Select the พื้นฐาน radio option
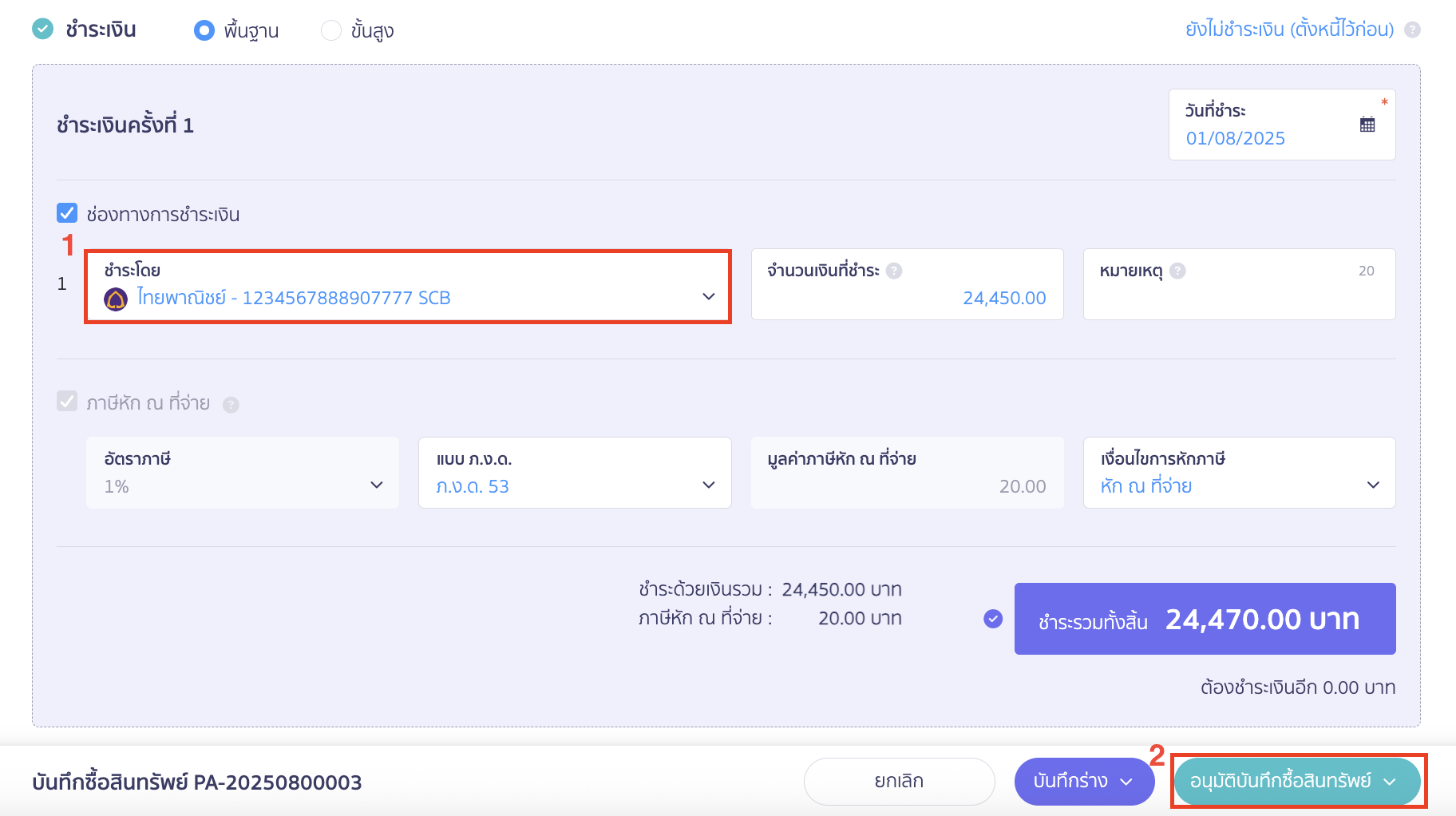 point(204,30)
